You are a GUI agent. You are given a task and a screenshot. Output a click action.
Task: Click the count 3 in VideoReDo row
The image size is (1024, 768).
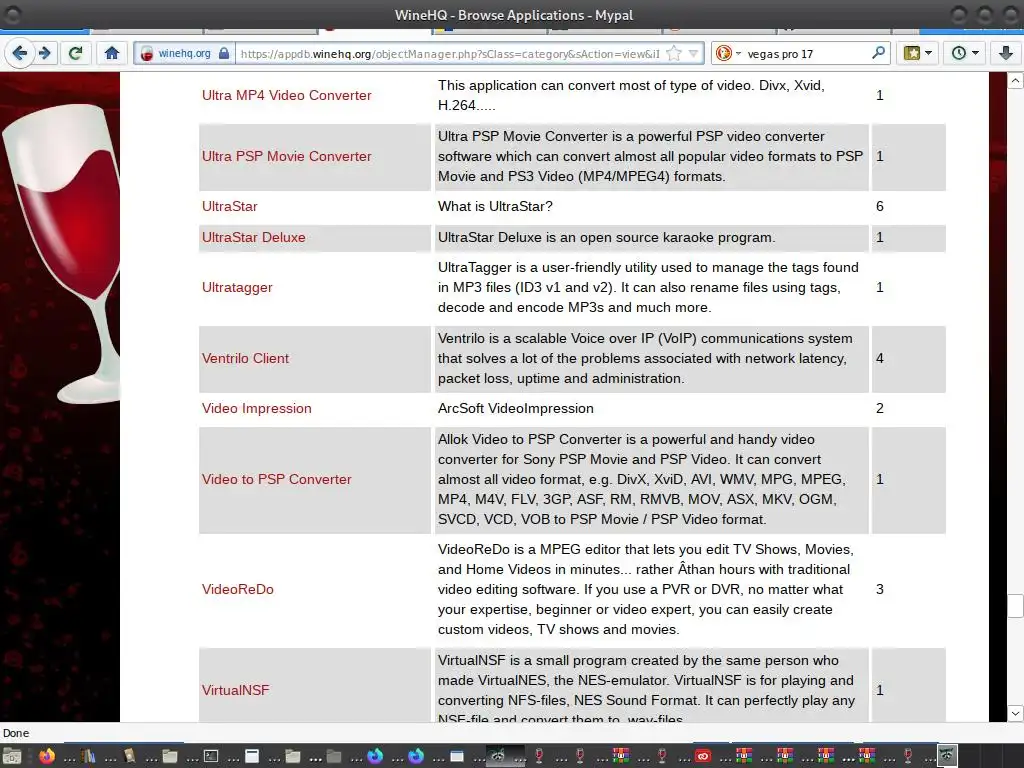[880, 590]
